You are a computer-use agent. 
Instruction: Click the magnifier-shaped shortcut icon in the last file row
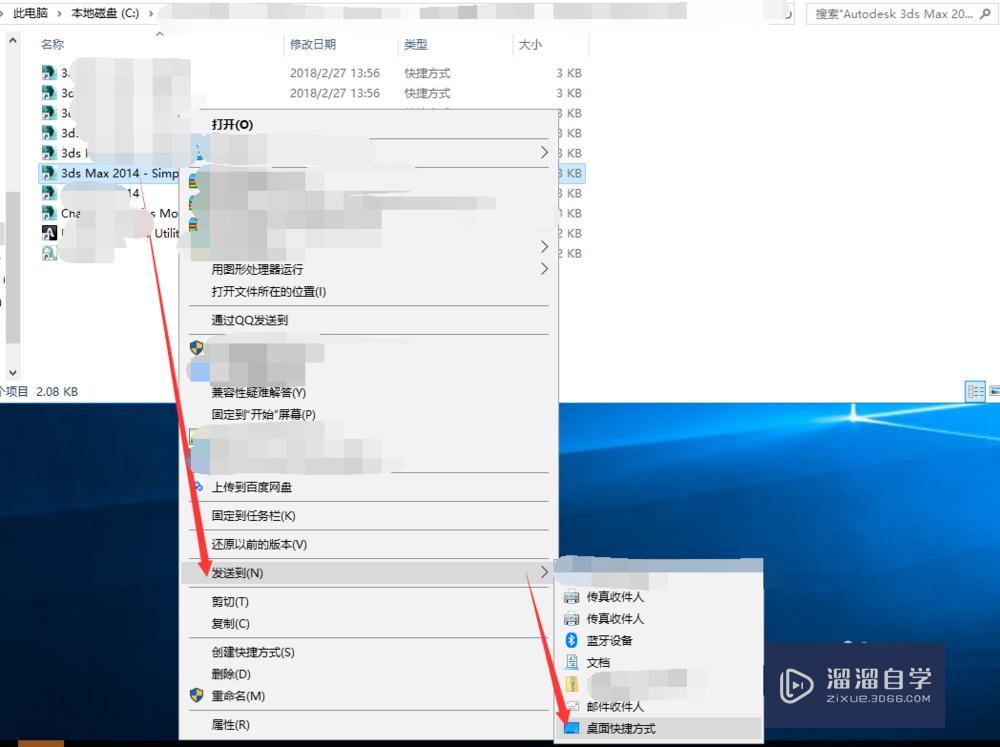click(49, 253)
